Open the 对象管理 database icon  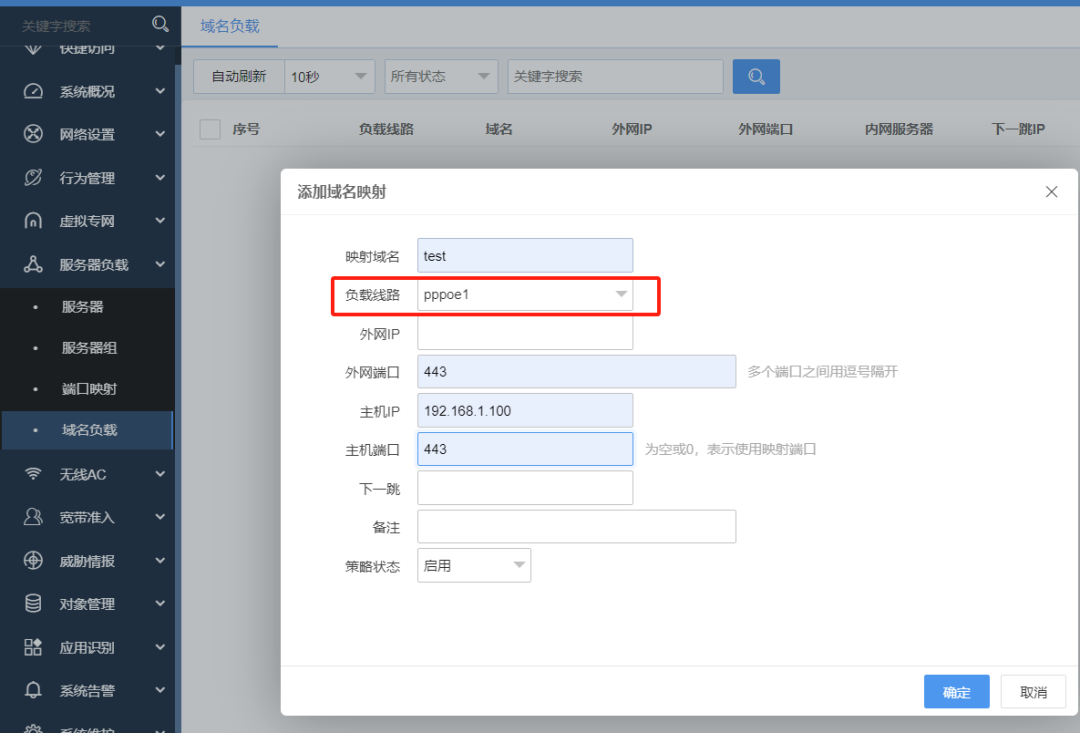(x=24, y=604)
